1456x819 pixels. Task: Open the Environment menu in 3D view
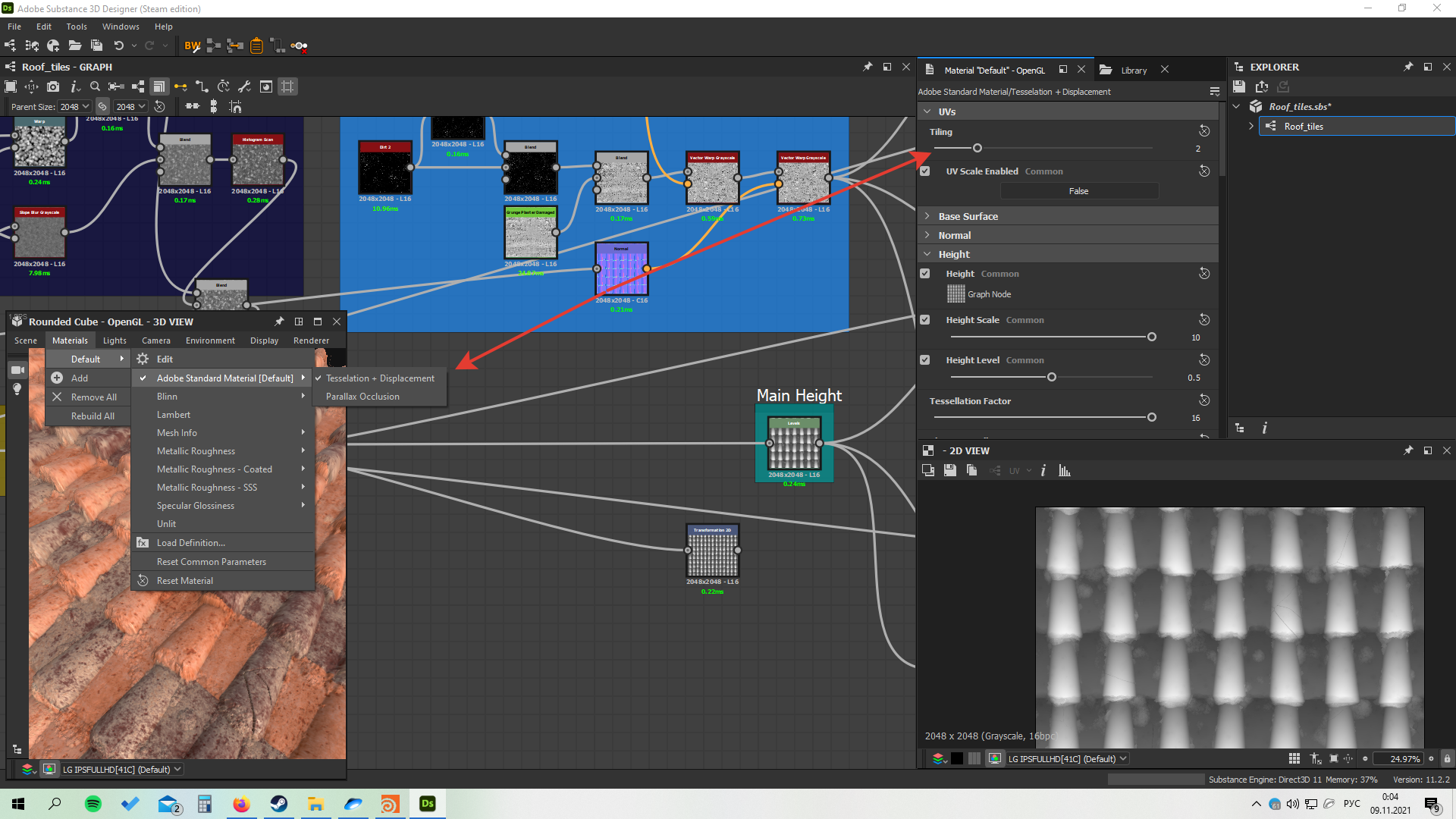pyautogui.click(x=210, y=340)
